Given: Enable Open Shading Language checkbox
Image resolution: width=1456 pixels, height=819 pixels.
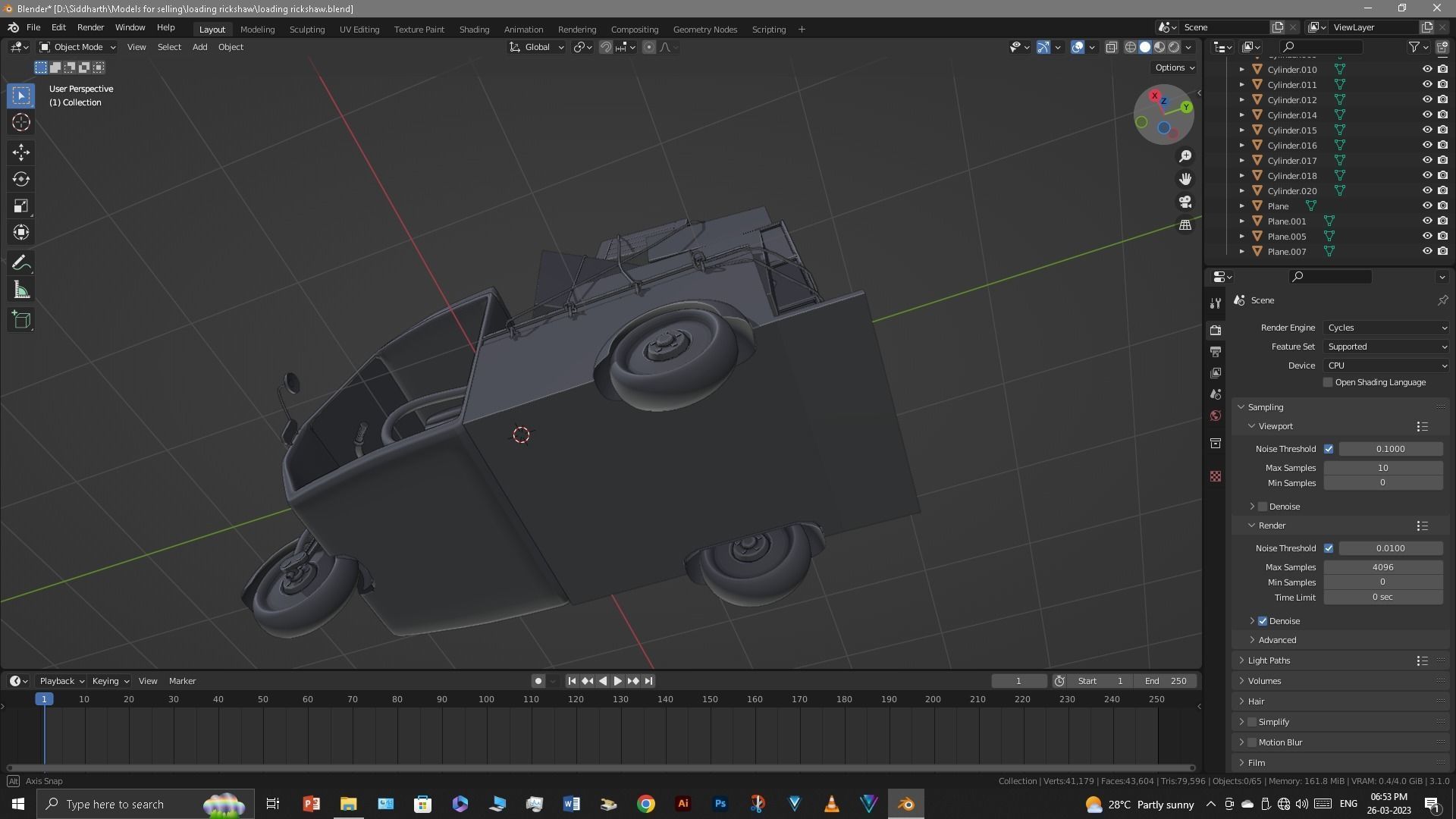Looking at the screenshot, I should tap(1328, 382).
